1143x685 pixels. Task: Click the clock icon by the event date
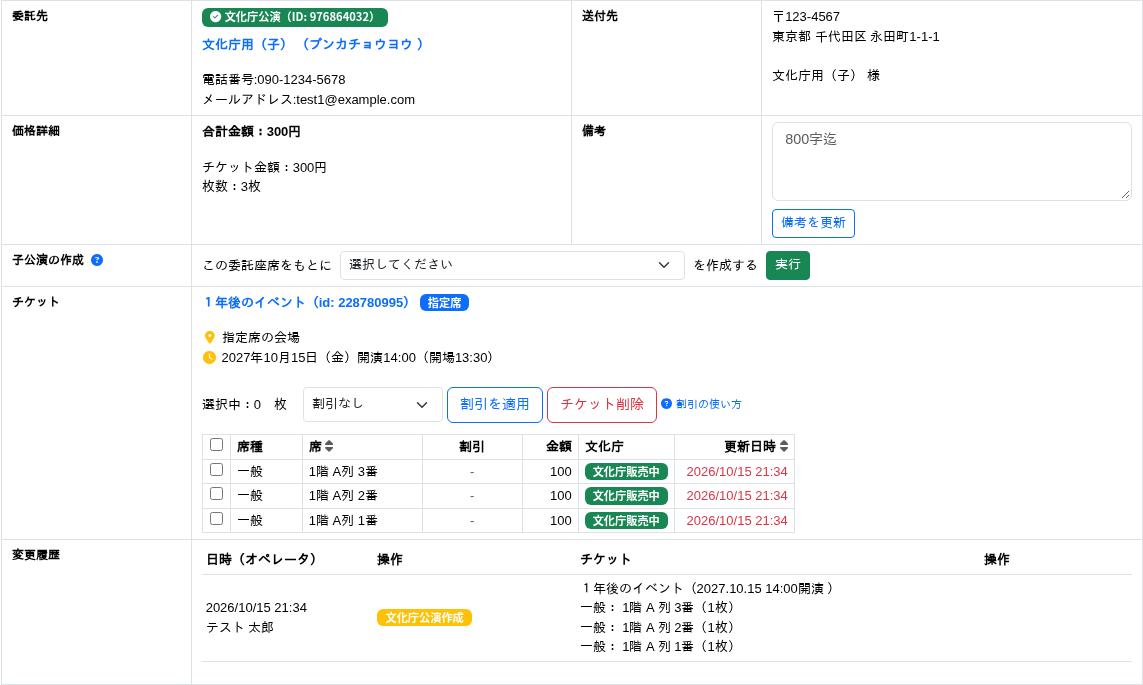tap(209, 357)
